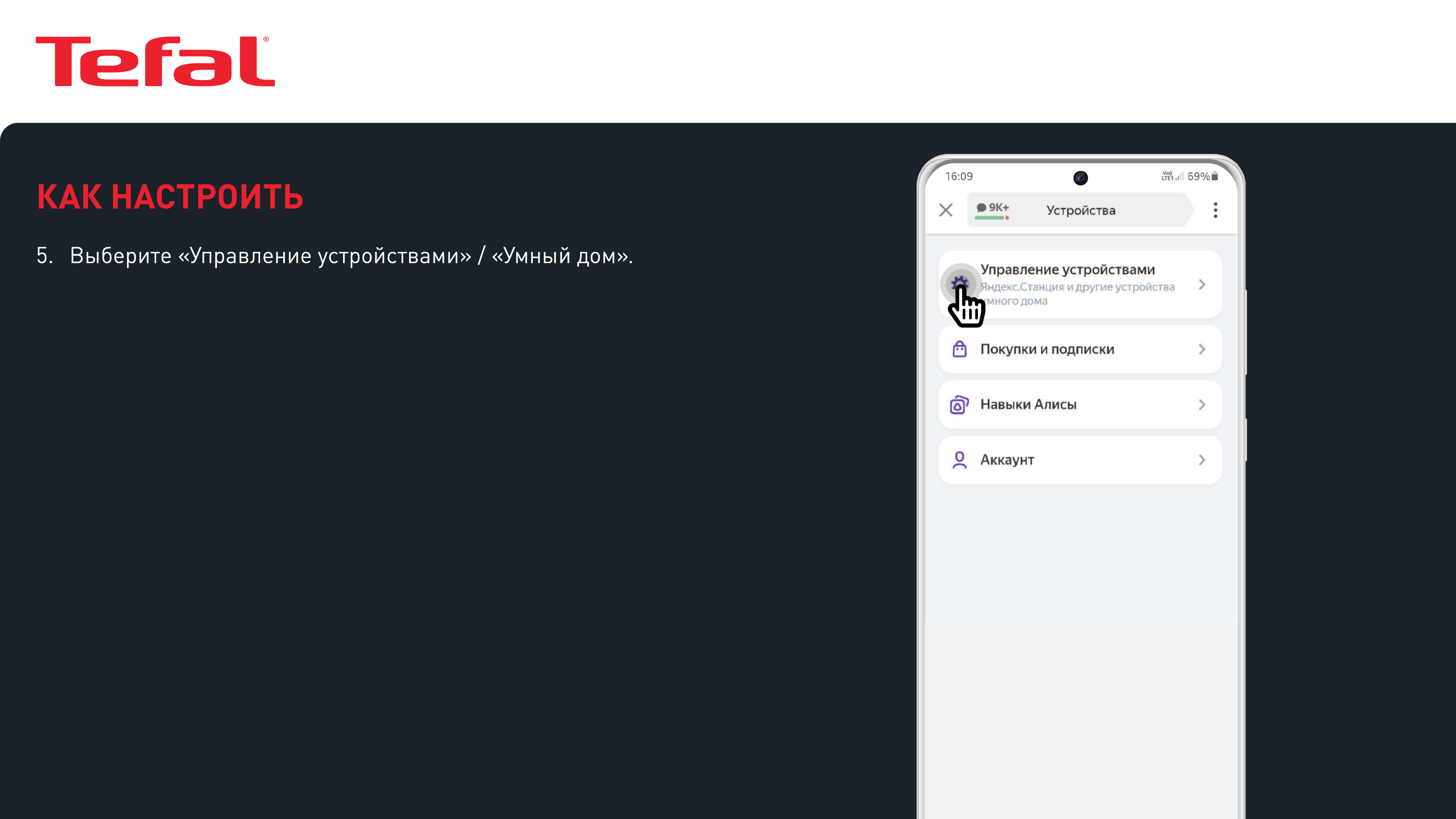Tap the battery indicator in status bar
This screenshot has height=819, width=1456.
pyautogui.click(x=1214, y=176)
